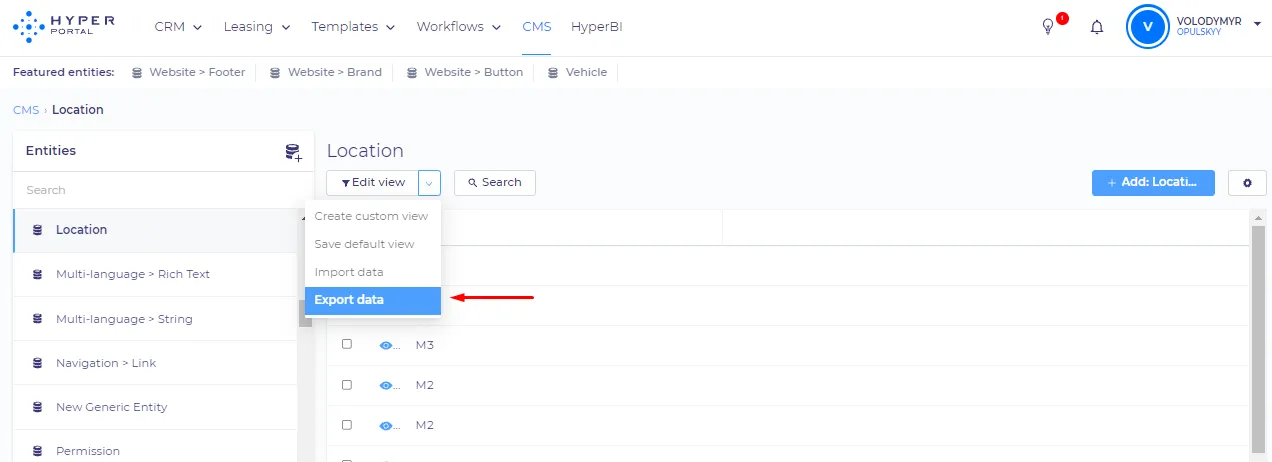Viewport: 1272px width, 462px height.
Task: Click the Vehicle featured entity icon
Action: click(553, 73)
